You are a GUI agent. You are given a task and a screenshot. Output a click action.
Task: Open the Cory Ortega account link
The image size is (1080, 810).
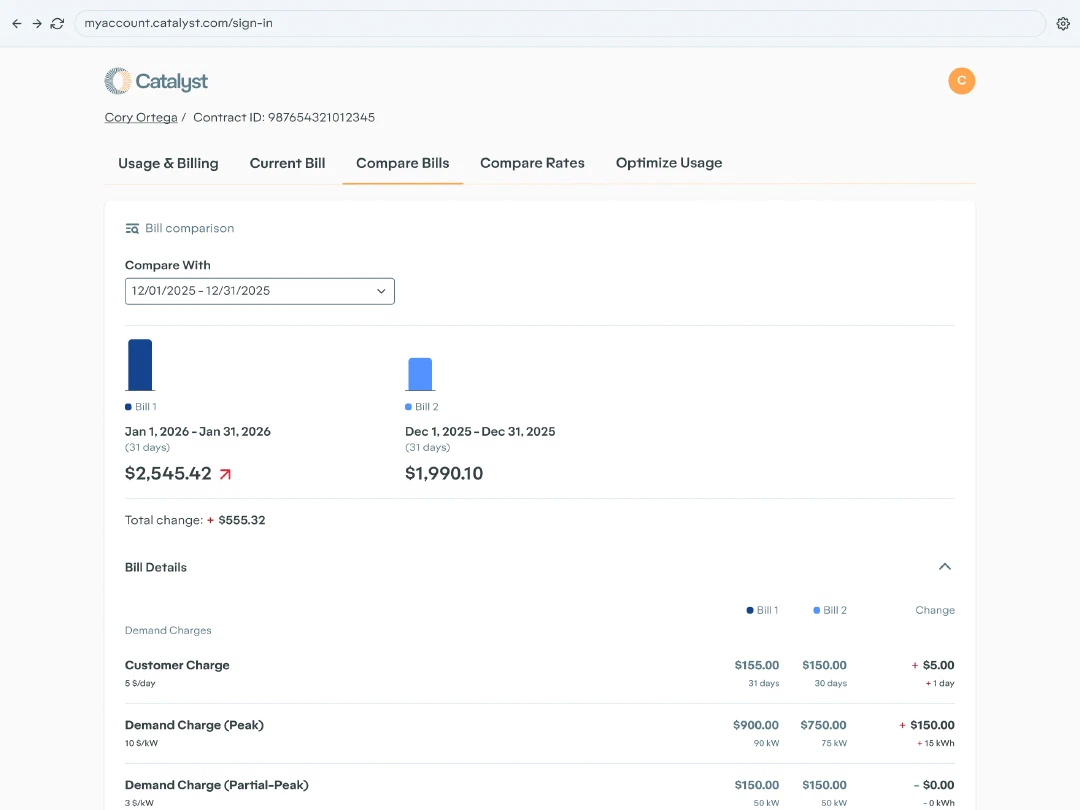(141, 117)
